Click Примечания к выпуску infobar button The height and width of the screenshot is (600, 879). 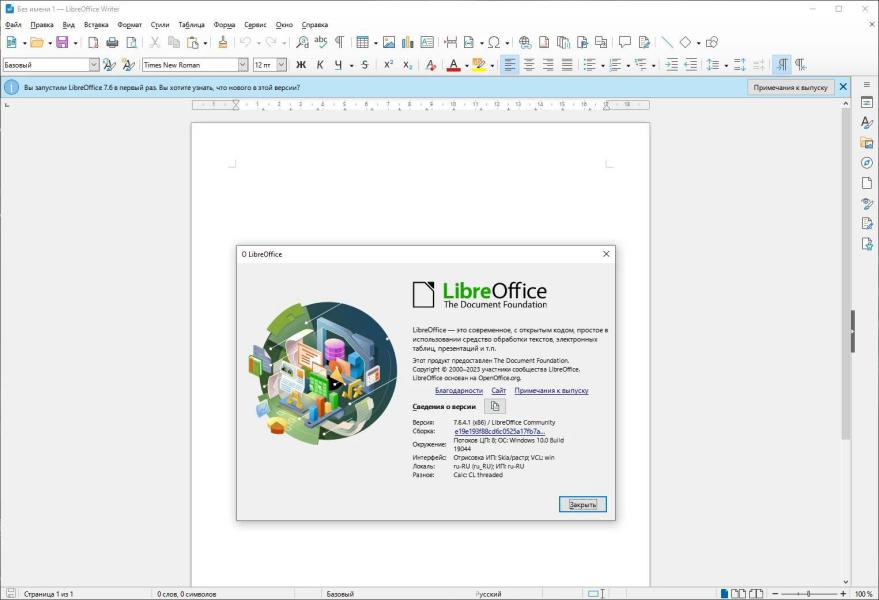pos(790,87)
